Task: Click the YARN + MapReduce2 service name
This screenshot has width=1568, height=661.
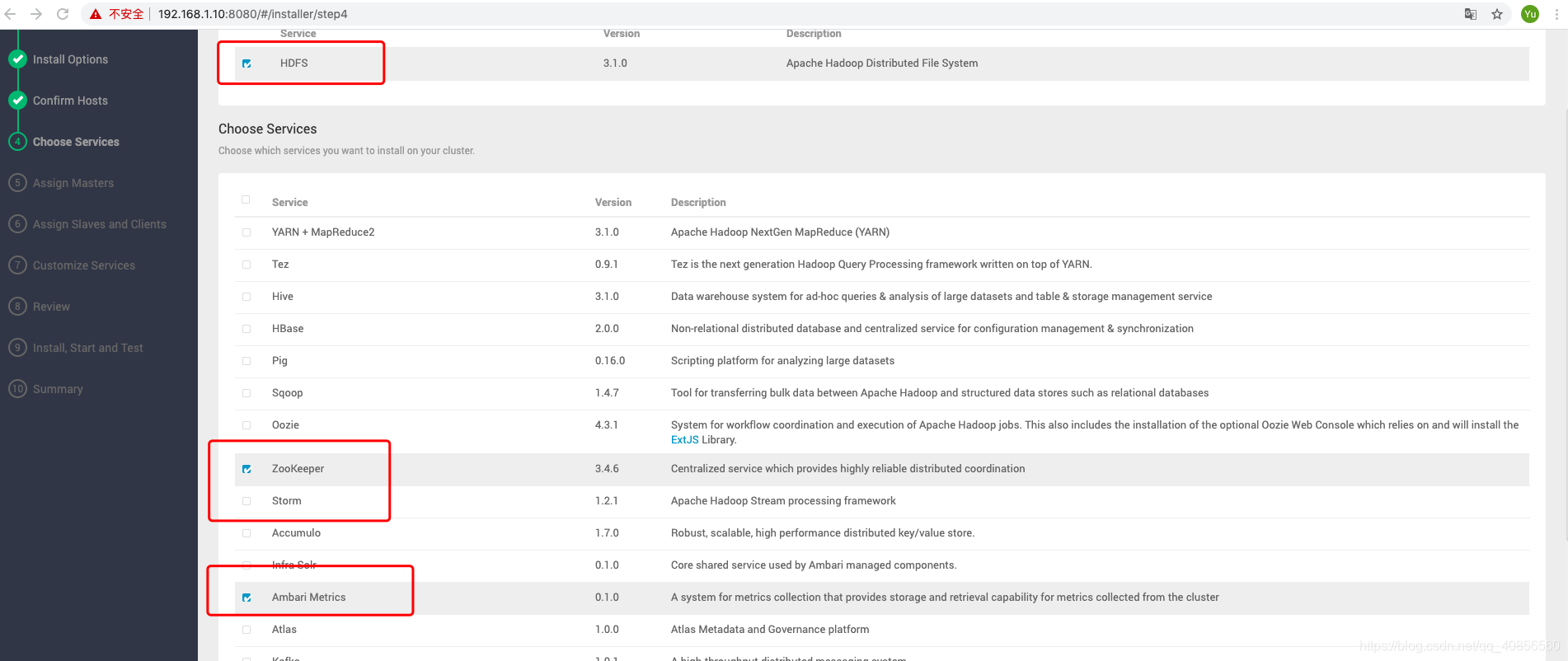Action: pos(323,232)
